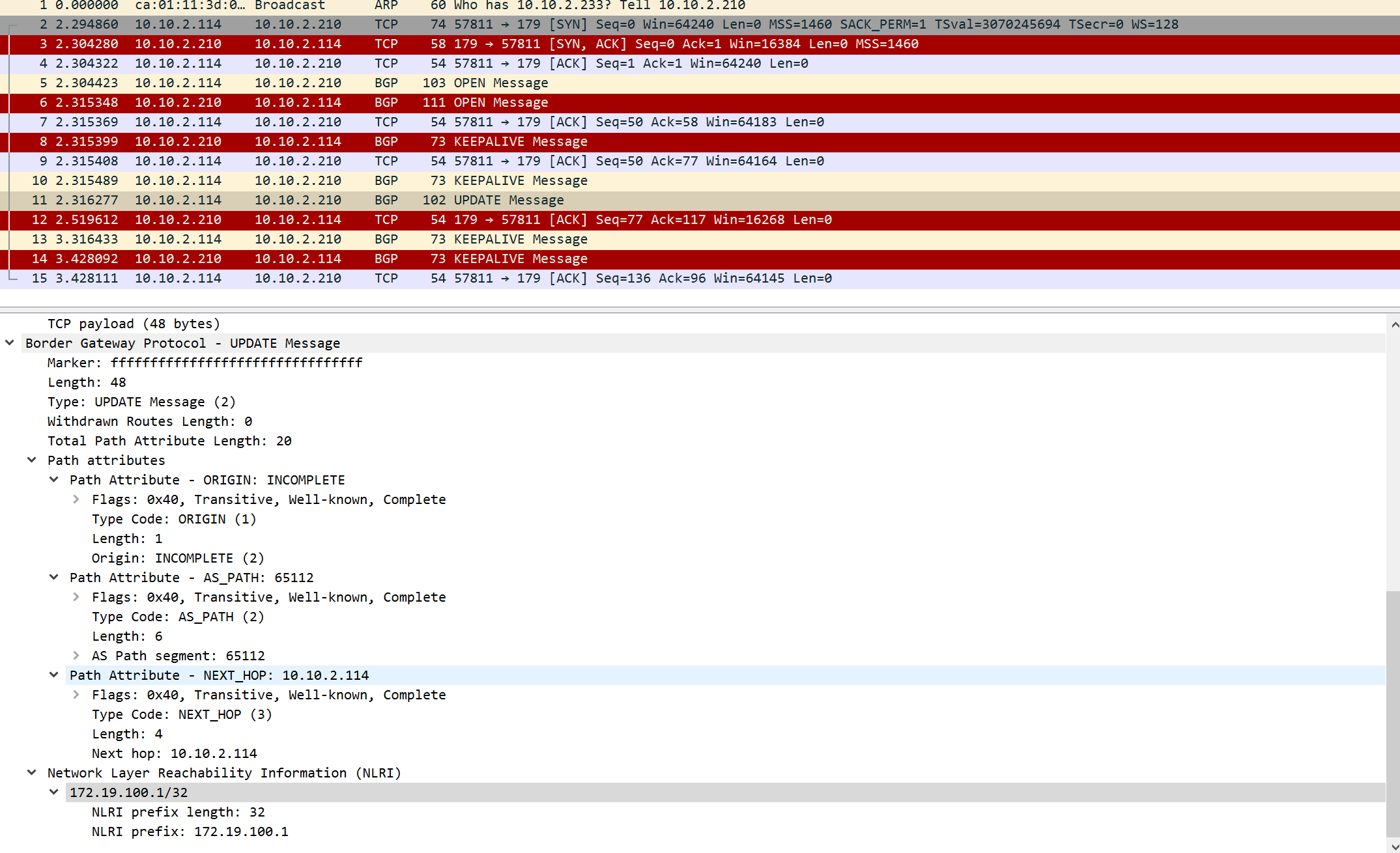
Task: Expand the AS Path segment: 65112 node
Action: (76, 655)
